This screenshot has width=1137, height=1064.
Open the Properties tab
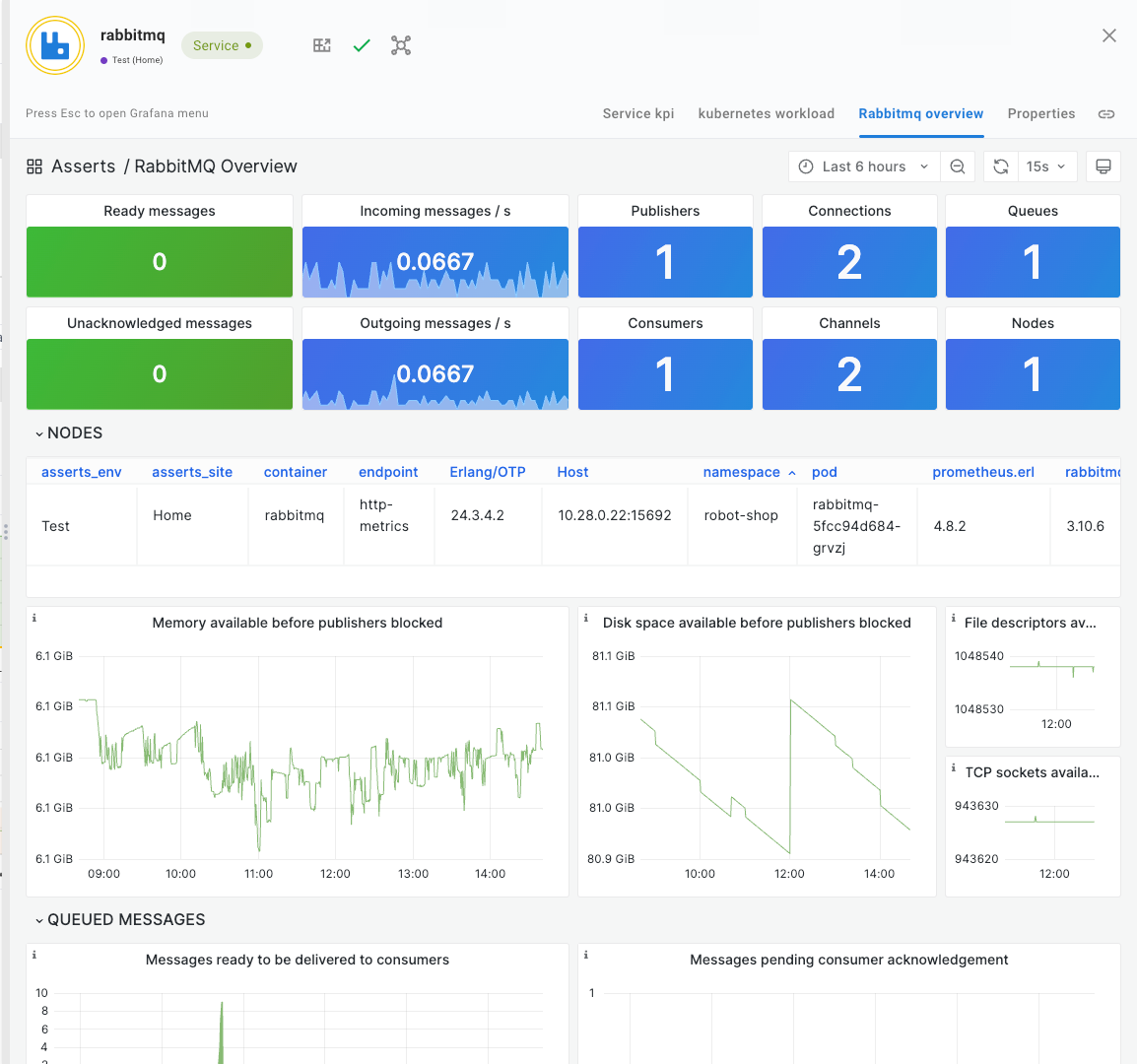point(1040,114)
